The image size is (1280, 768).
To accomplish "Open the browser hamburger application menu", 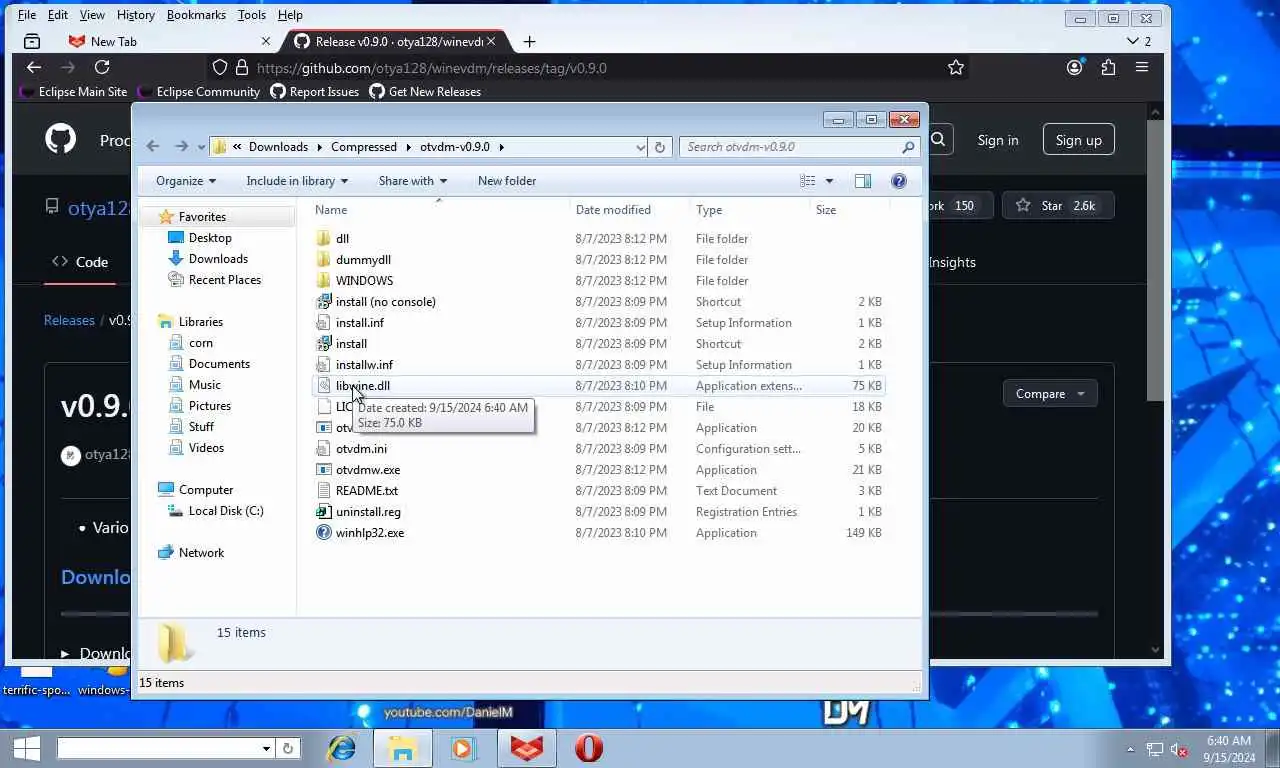I will (x=1142, y=67).
